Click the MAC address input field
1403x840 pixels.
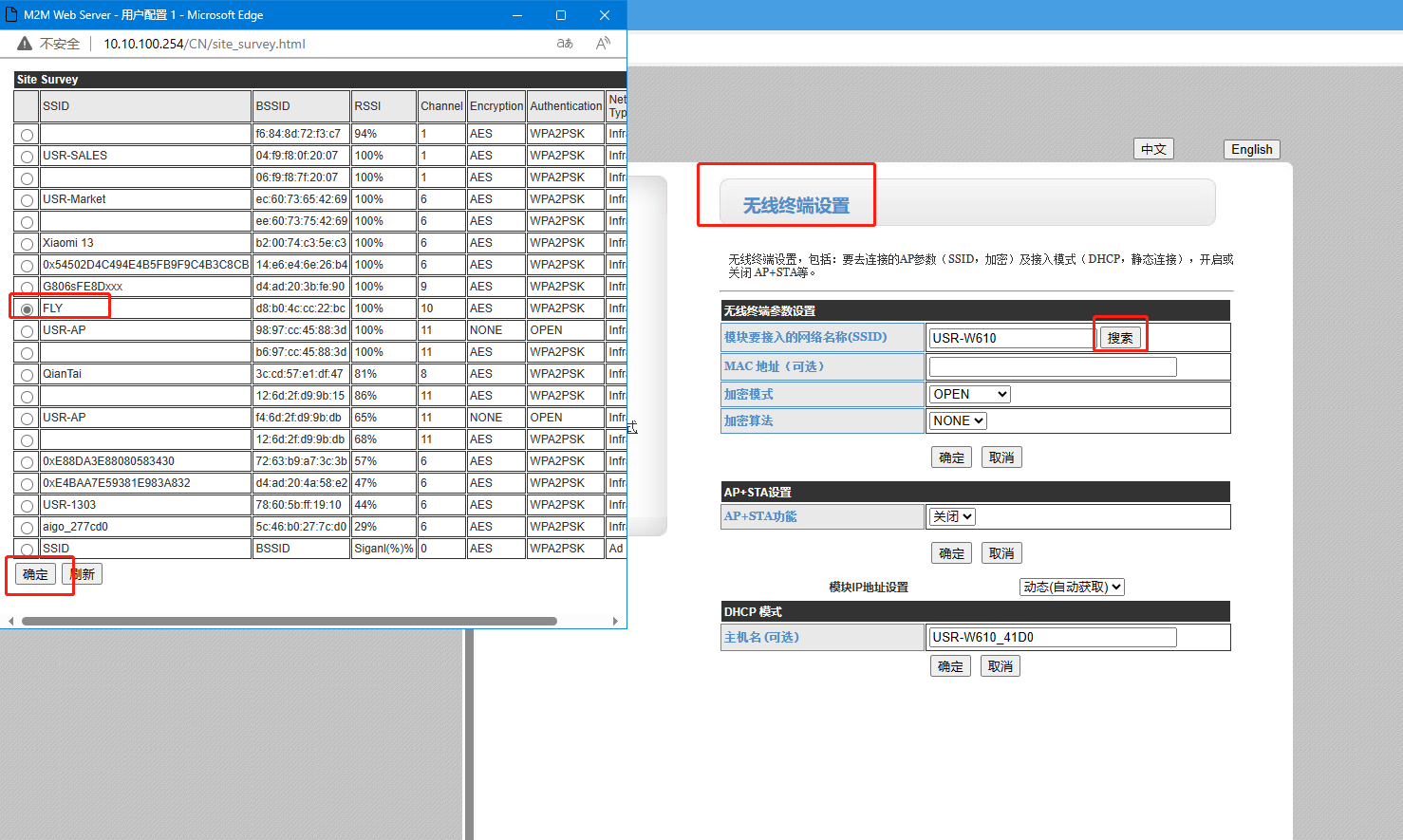click(1052, 366)
